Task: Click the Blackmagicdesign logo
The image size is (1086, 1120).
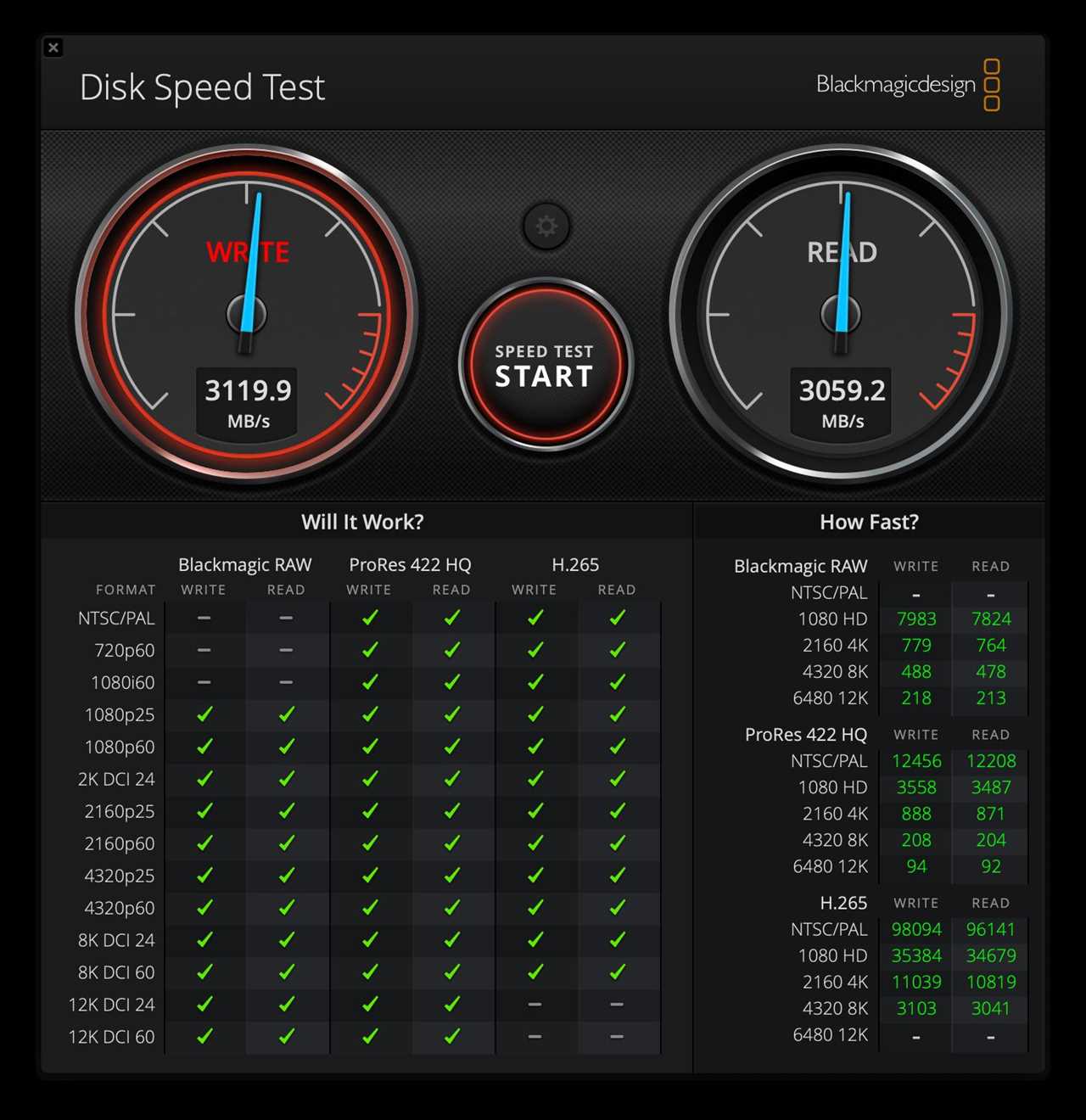Action: [908, 85]
